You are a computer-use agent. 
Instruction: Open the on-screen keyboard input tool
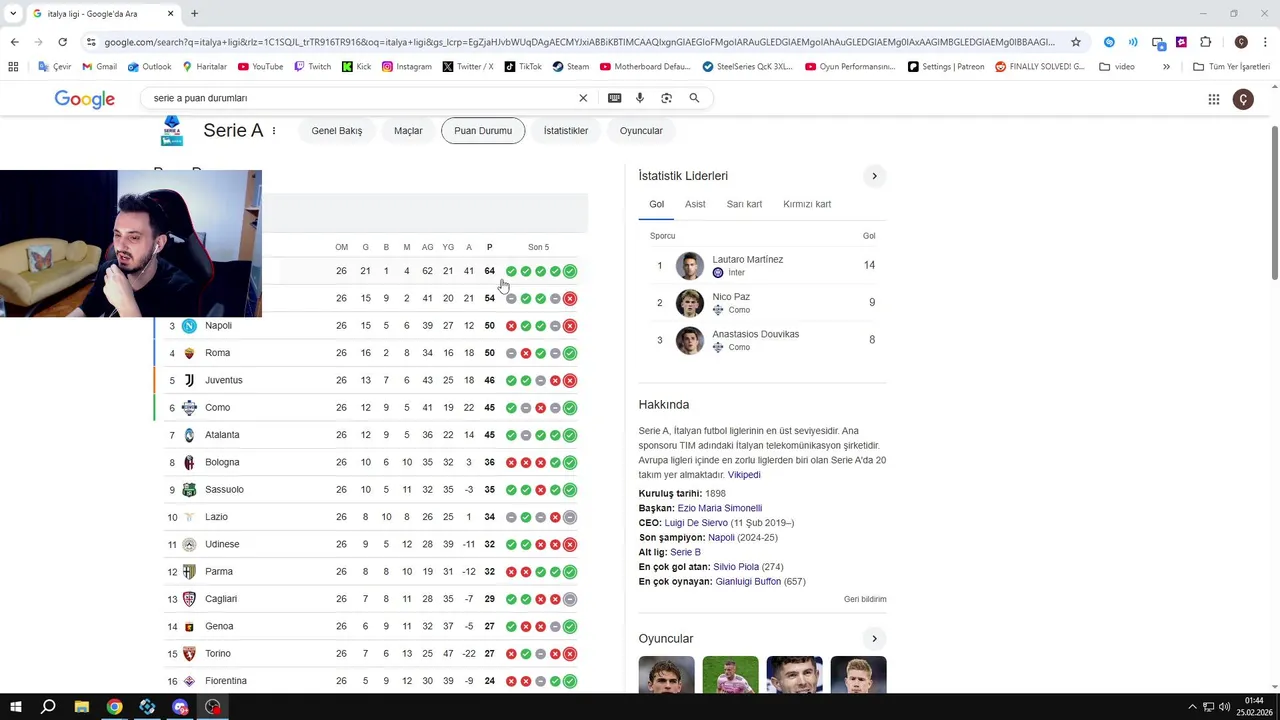614,98
